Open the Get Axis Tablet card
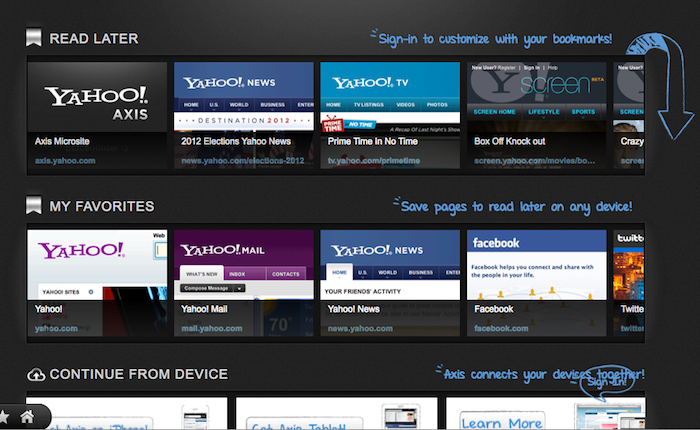This screenshot has width=700, height=430. [335, 415]
